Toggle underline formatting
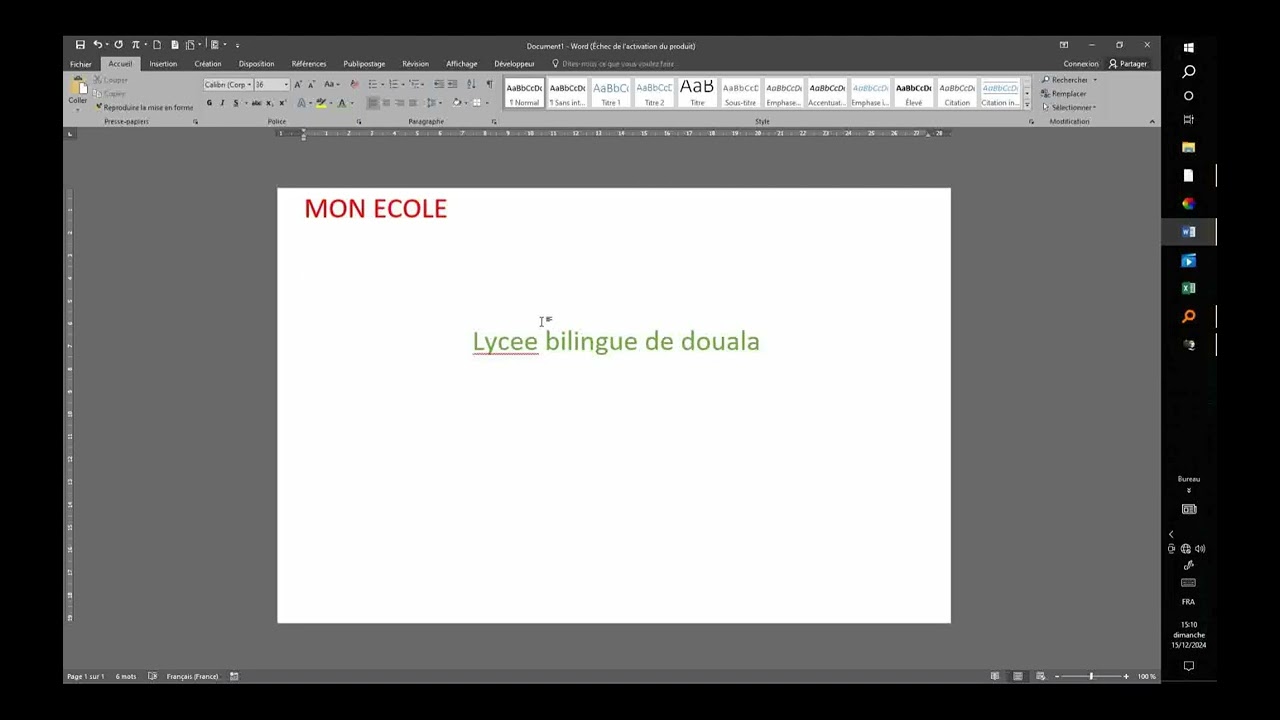 point(236,103)
